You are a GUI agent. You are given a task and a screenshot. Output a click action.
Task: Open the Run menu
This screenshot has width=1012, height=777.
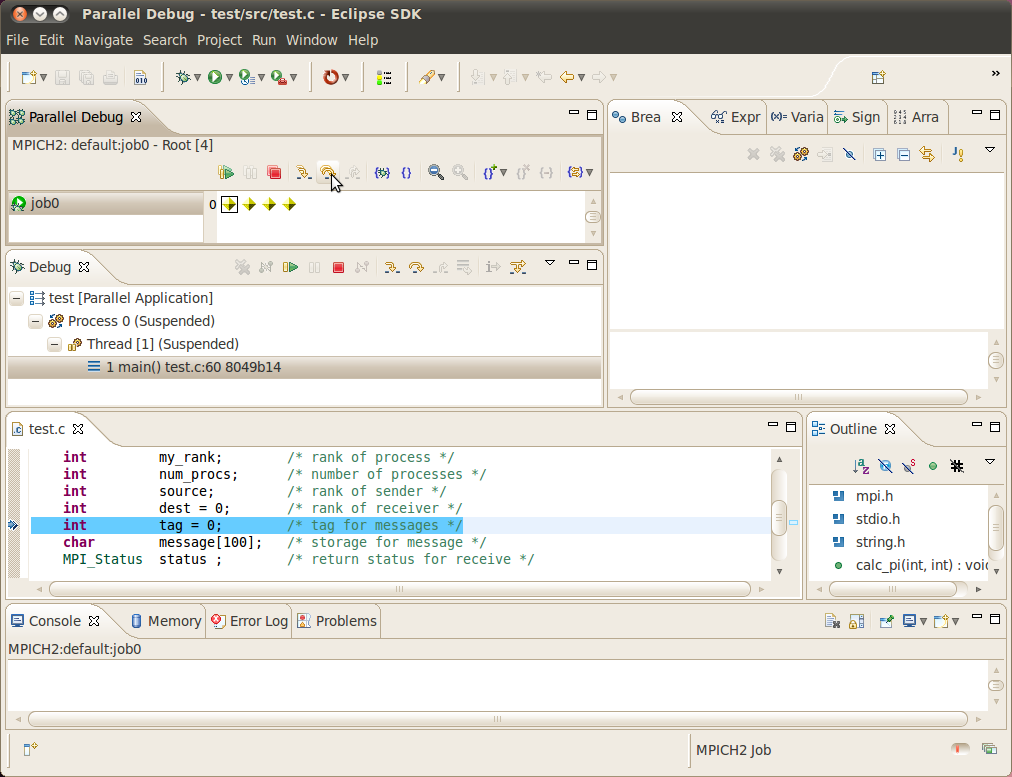264,40
